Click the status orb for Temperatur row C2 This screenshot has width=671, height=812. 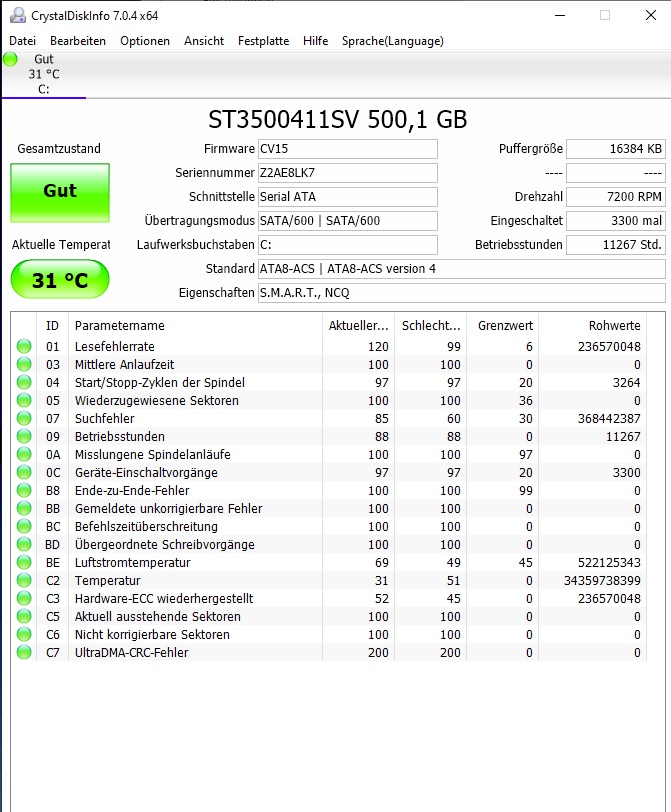pyautogui.click(x=24, y=581)
